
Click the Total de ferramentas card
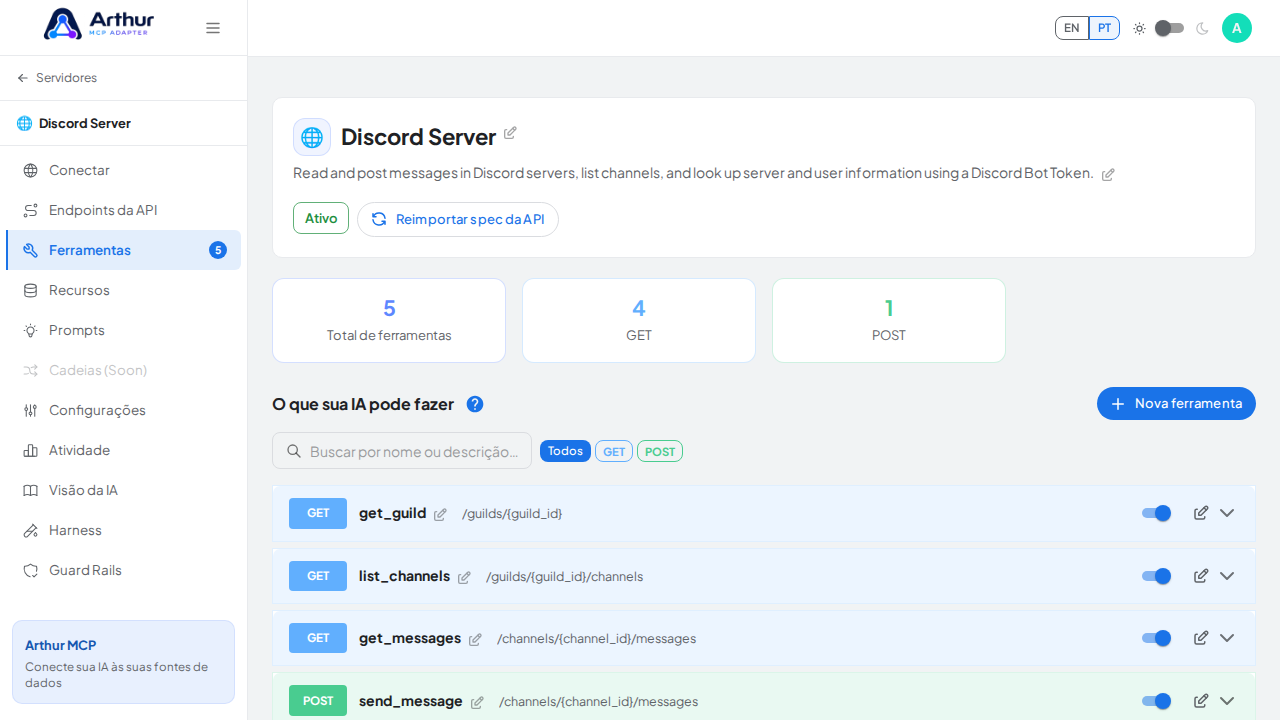389,320
